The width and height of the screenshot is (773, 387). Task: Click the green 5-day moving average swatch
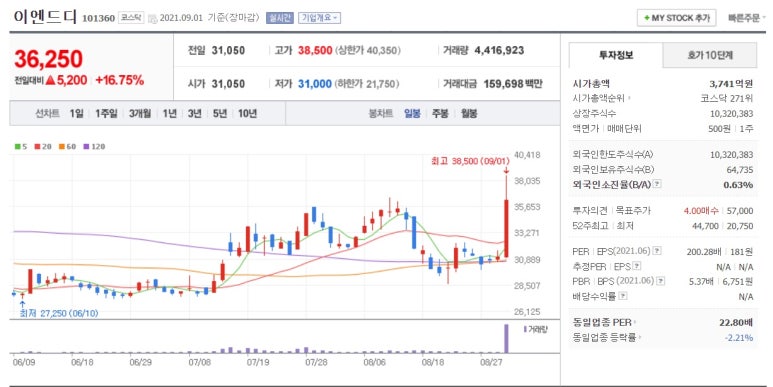click(x=17, y=146)
